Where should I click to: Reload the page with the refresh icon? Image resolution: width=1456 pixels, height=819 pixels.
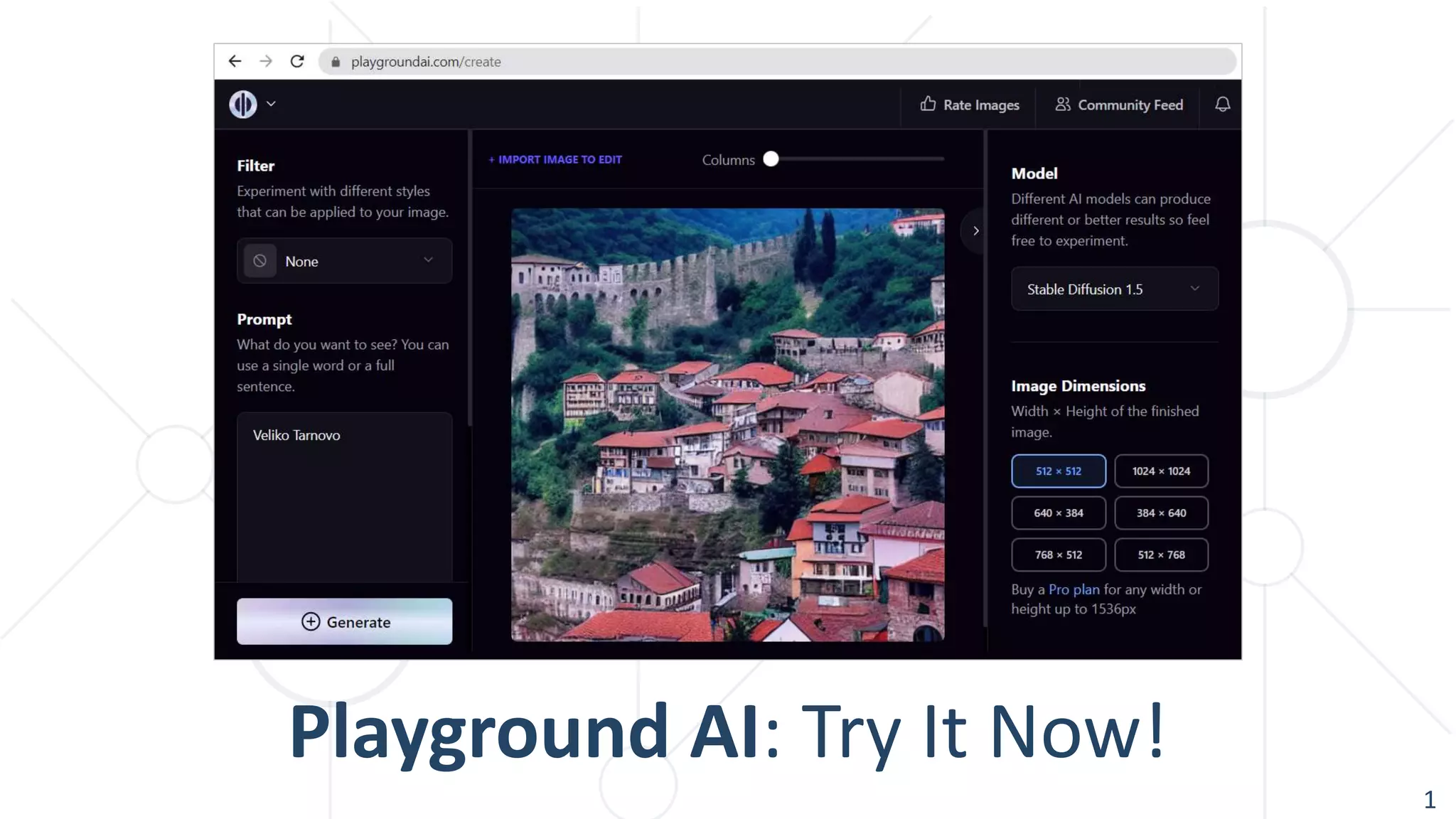click(x=297, y=61)
